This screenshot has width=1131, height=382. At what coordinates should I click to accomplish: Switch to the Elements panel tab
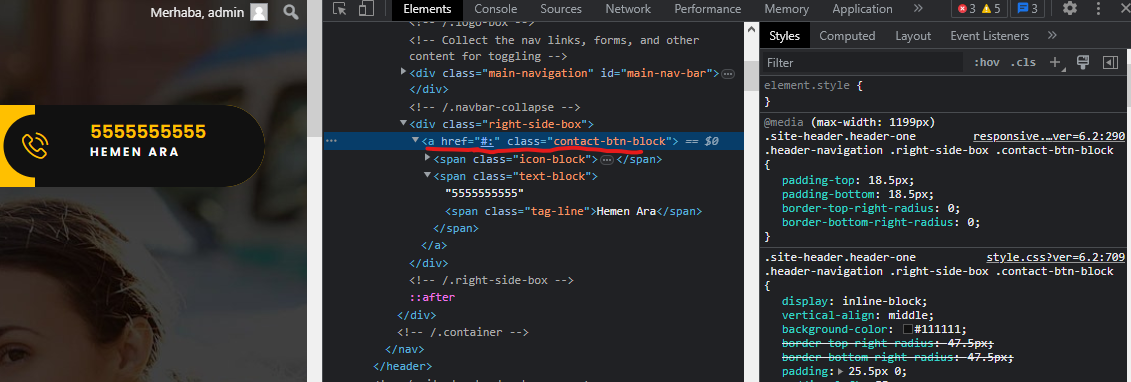(x=427, y=9)
